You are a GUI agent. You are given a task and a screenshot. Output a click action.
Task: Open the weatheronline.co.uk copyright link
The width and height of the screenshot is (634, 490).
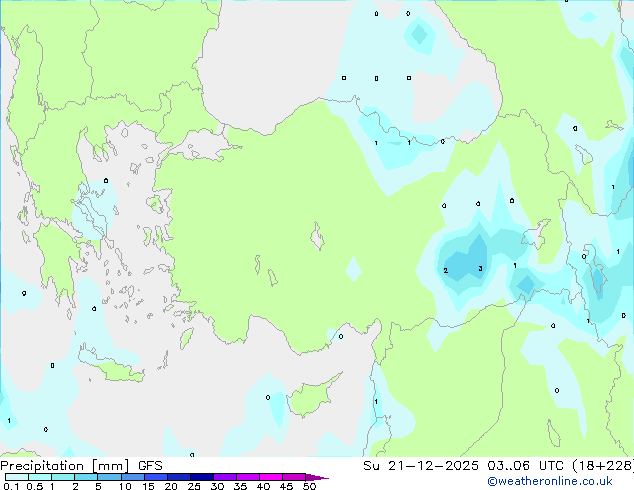550,481
